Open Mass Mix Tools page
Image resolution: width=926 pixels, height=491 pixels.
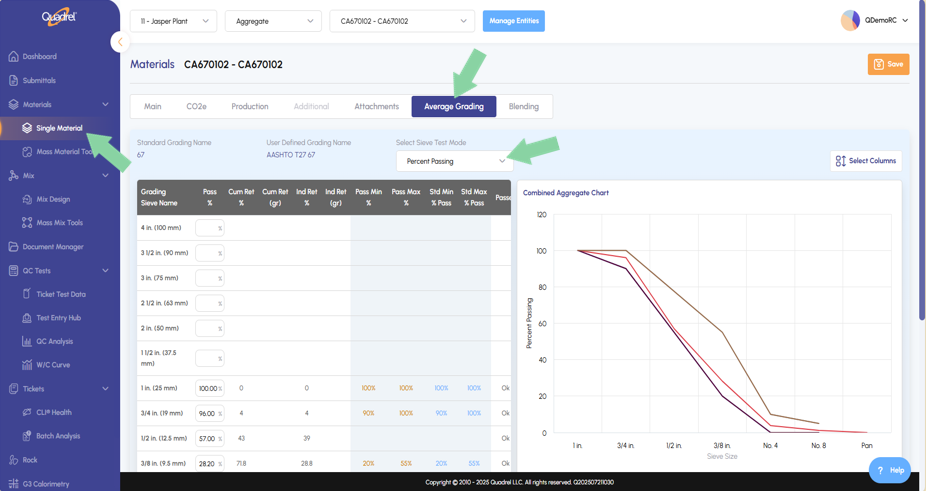point(59,223)
